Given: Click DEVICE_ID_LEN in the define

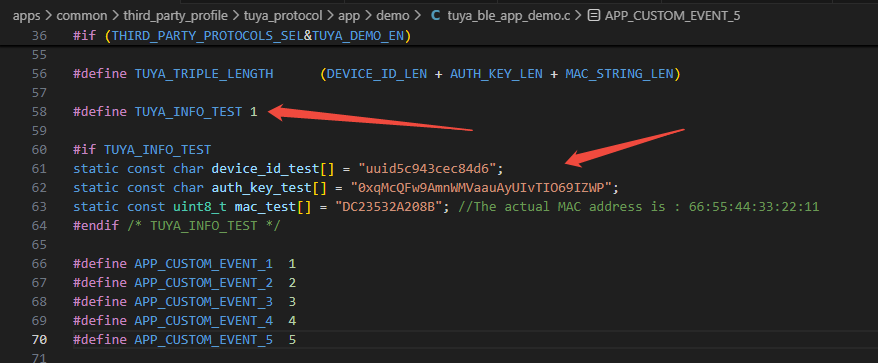Looking at the screenshot, I should 377,74.
